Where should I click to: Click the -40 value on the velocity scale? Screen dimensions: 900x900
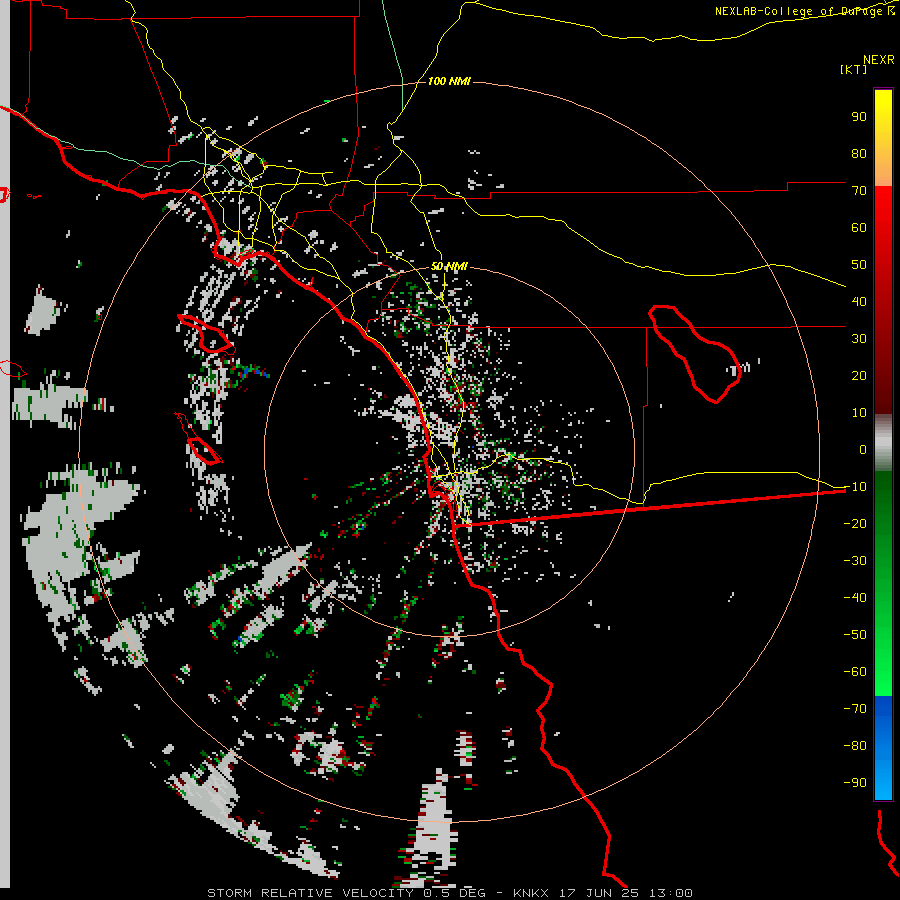tap(855, 598)
